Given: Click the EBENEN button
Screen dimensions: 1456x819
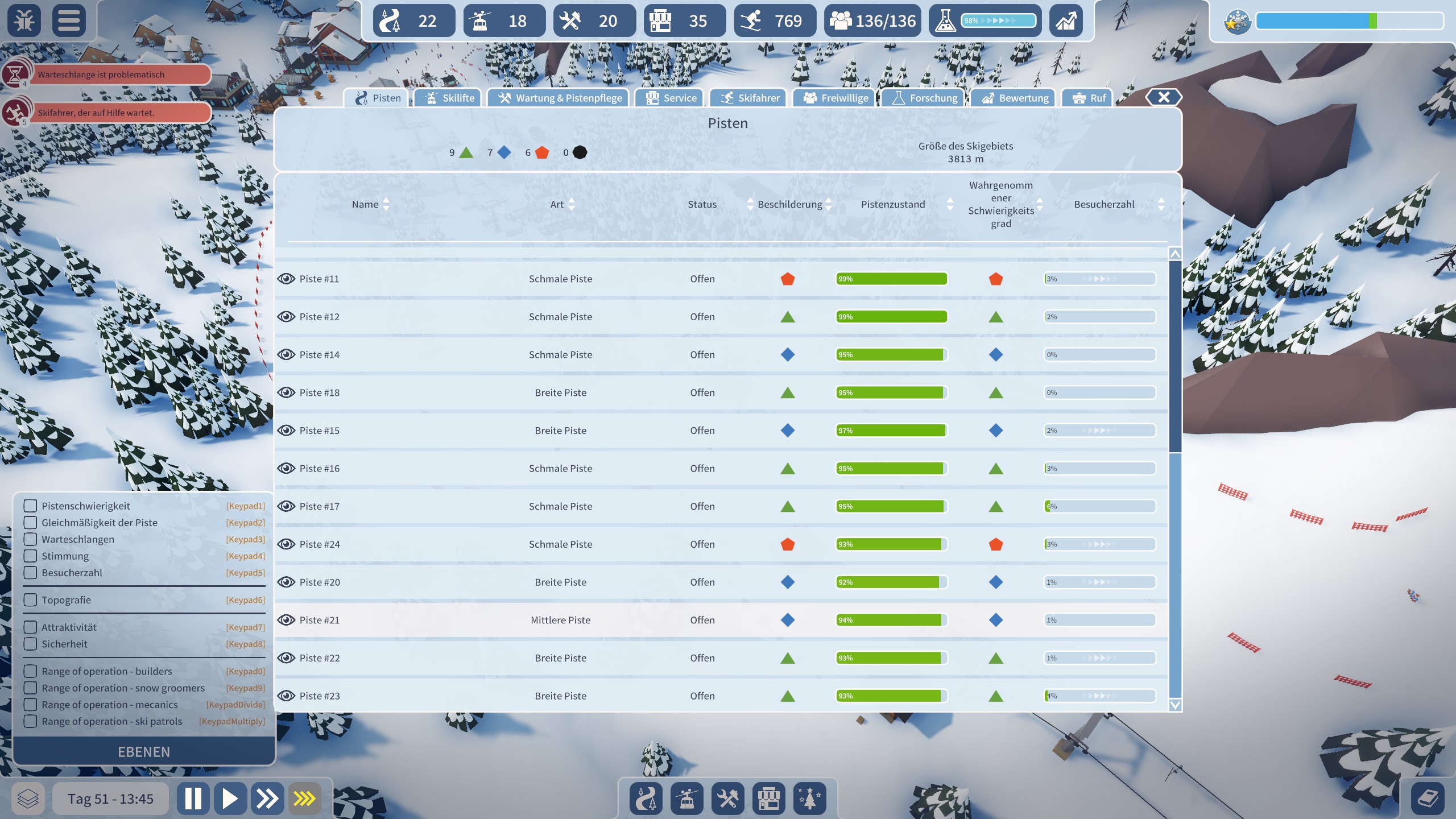Looking at the screenshot, I should [144, 752].
